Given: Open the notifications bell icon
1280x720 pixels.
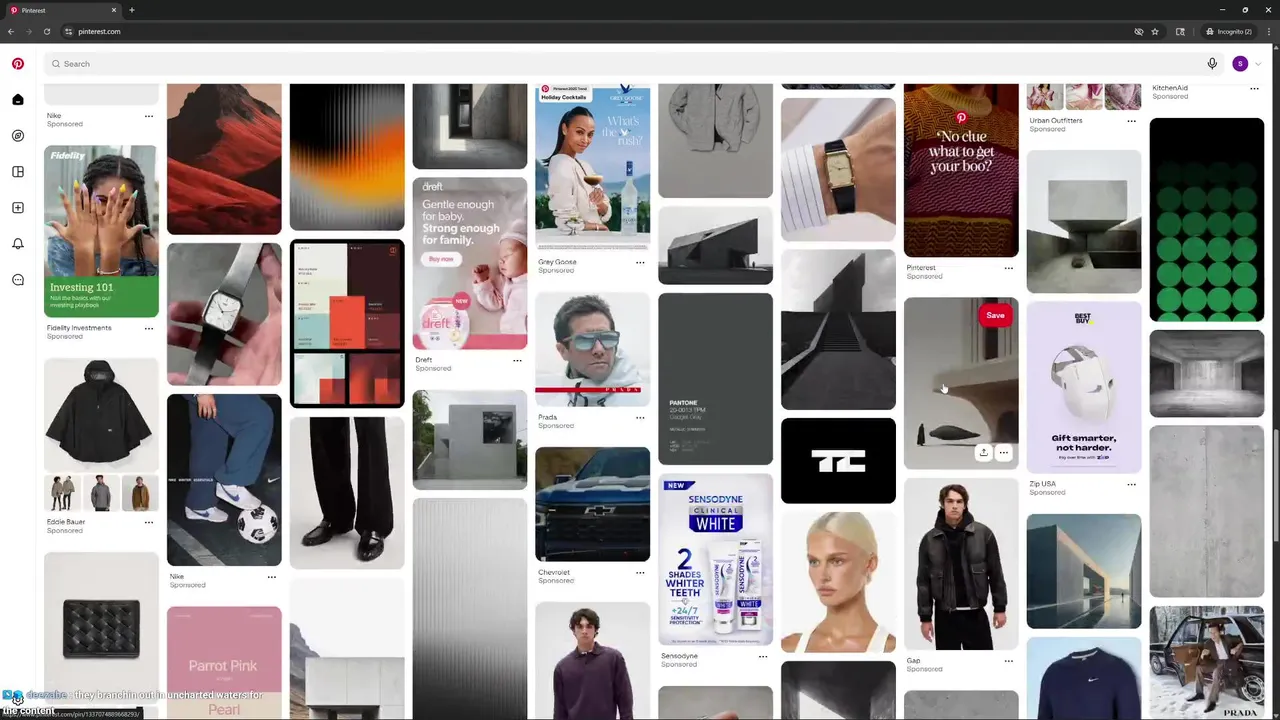Looking at the screenshot, I should point(18,244).
